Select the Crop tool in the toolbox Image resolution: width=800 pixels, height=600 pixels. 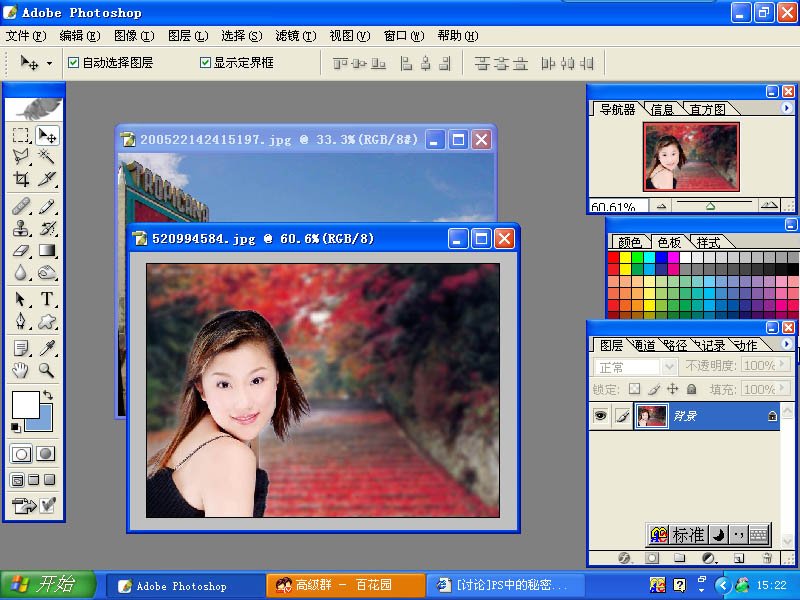pyautogui.click(x=21, y=180)
